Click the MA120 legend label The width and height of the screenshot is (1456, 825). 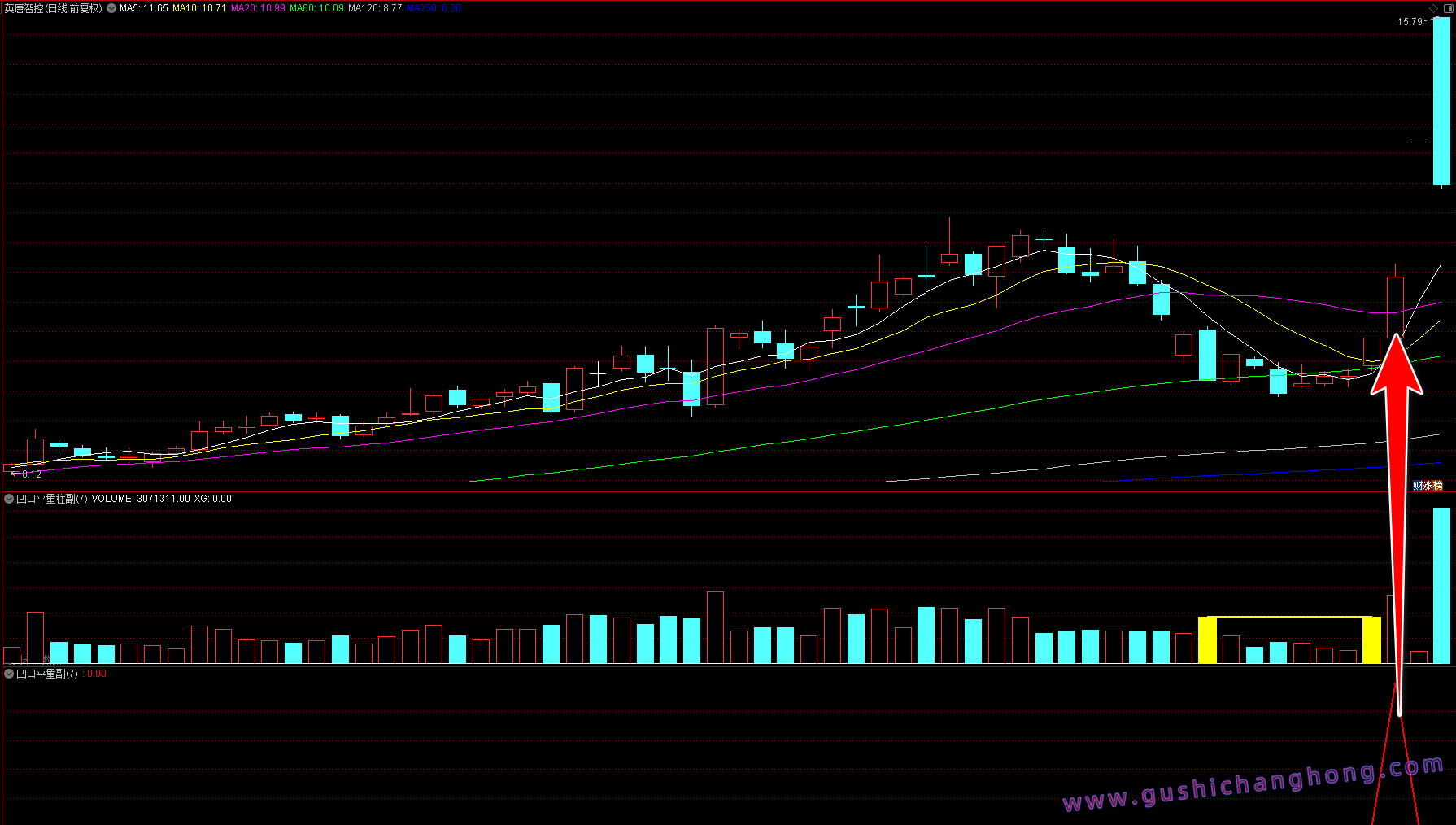click(375, 8)
